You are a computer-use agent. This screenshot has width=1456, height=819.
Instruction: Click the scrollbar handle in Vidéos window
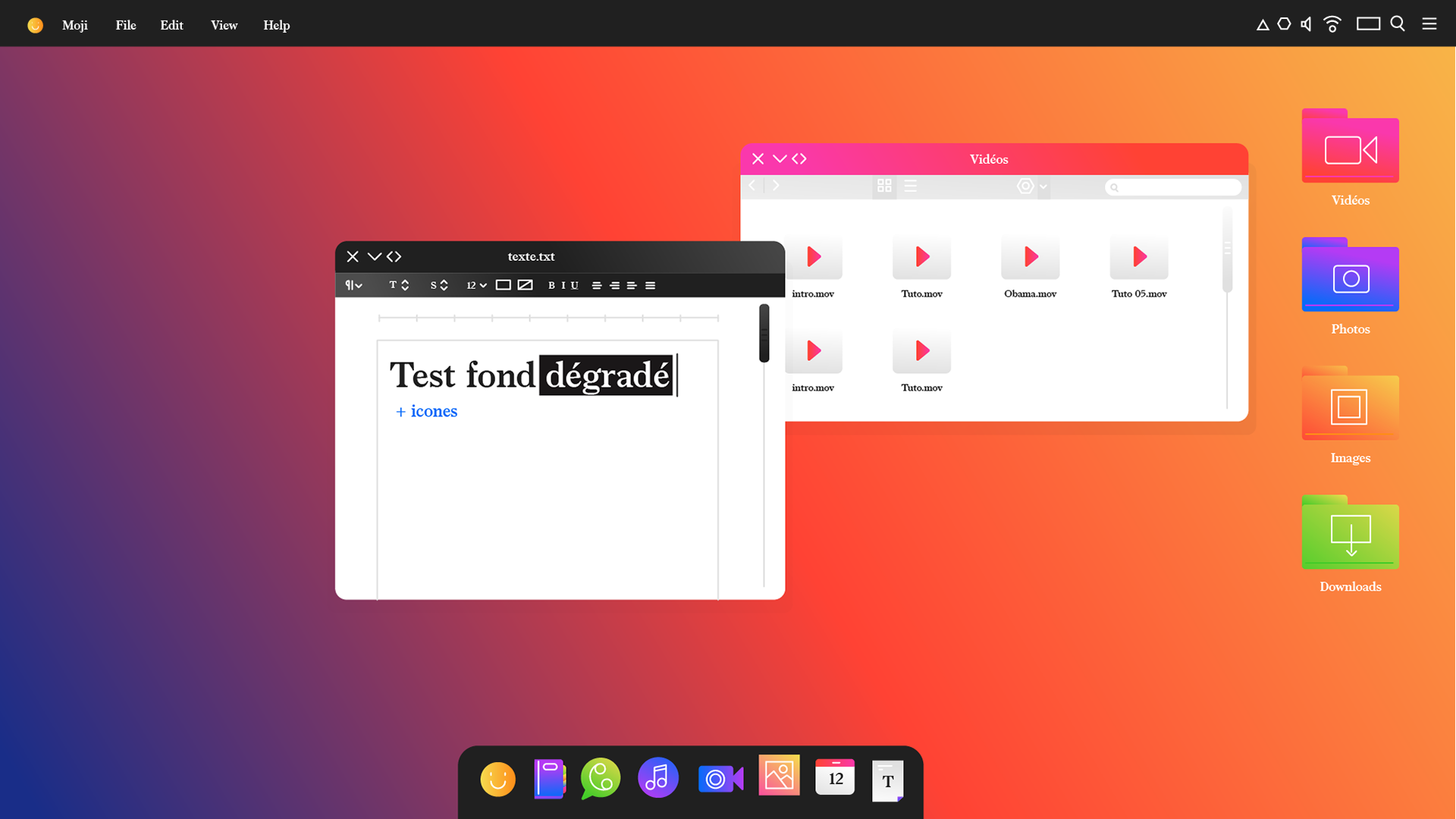point(1227,250)
